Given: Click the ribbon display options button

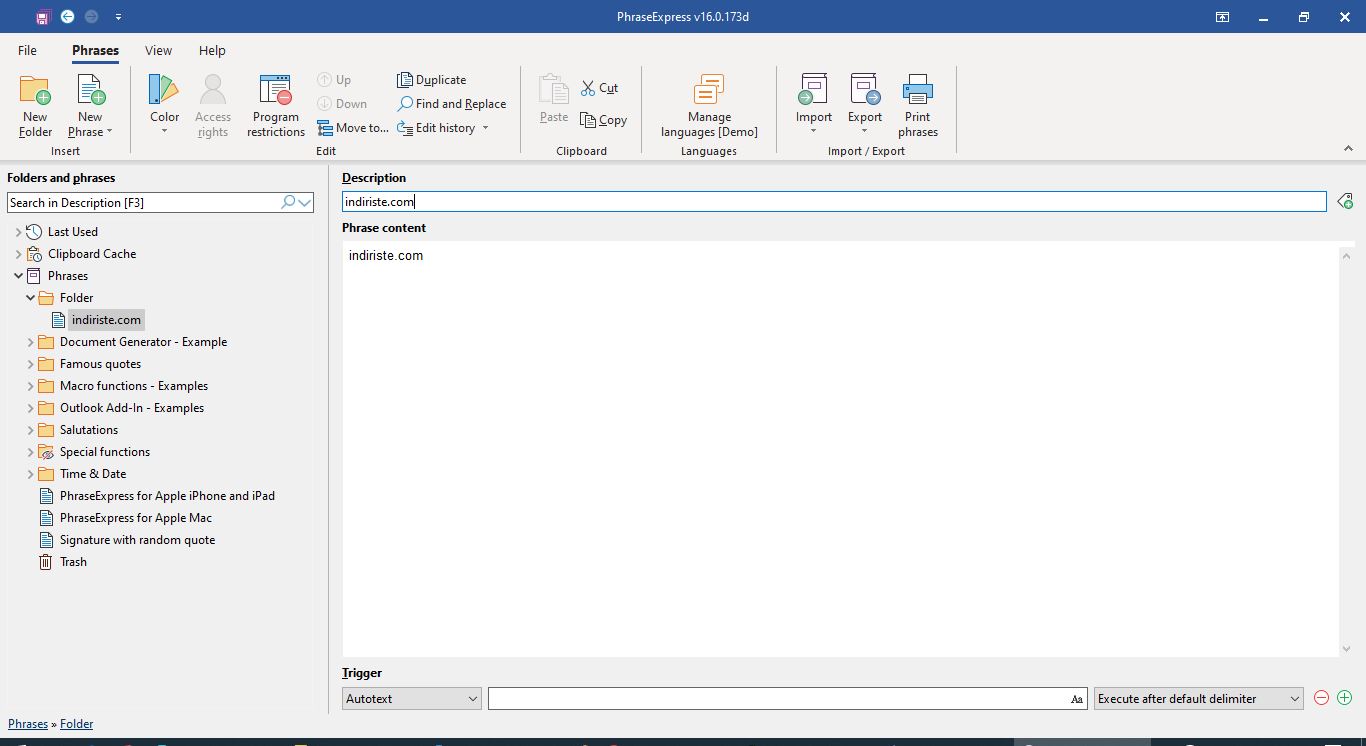Looking at the screenshot, I should 1222,17.
